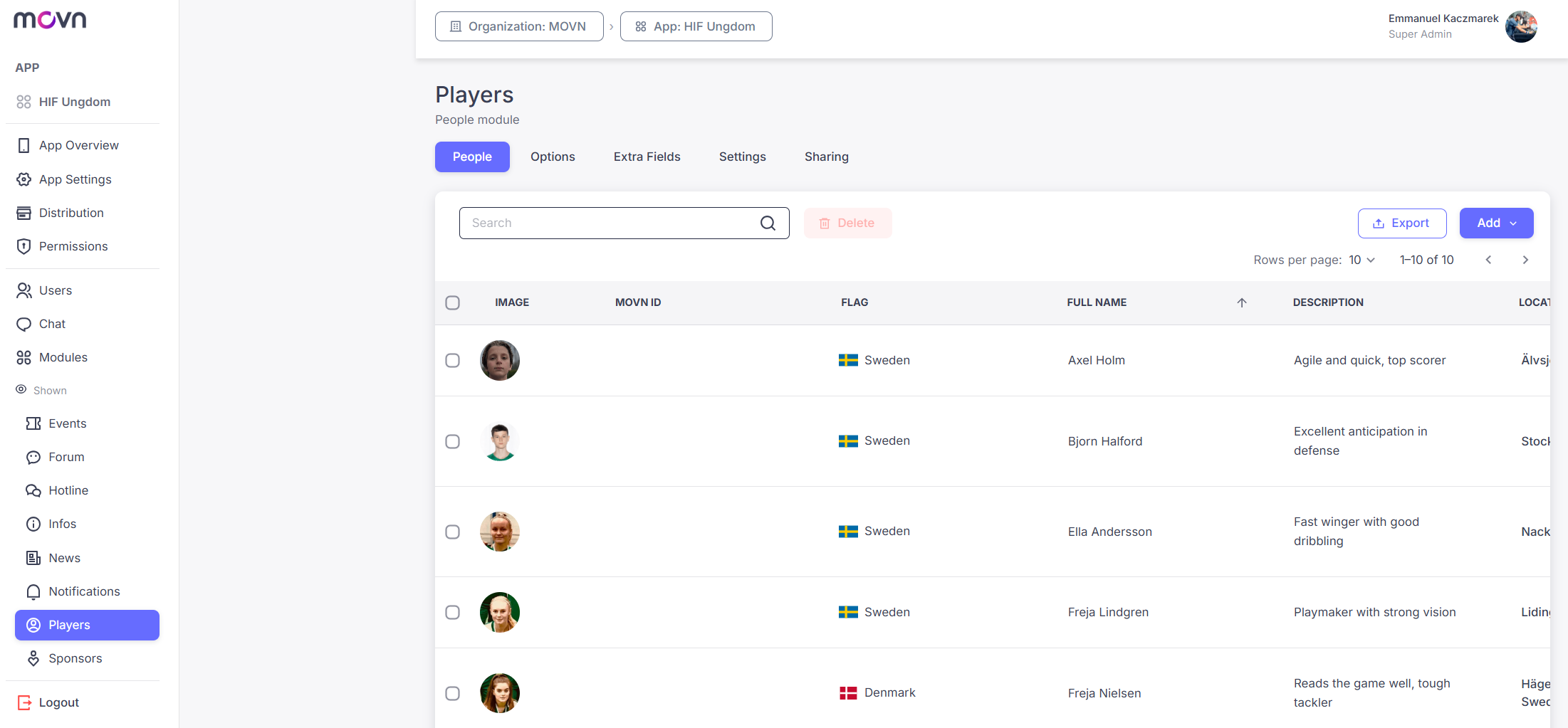Viewport: 1568px width, 728px height.
Task: Go to next page arrow
Action: coord(1525,260)
